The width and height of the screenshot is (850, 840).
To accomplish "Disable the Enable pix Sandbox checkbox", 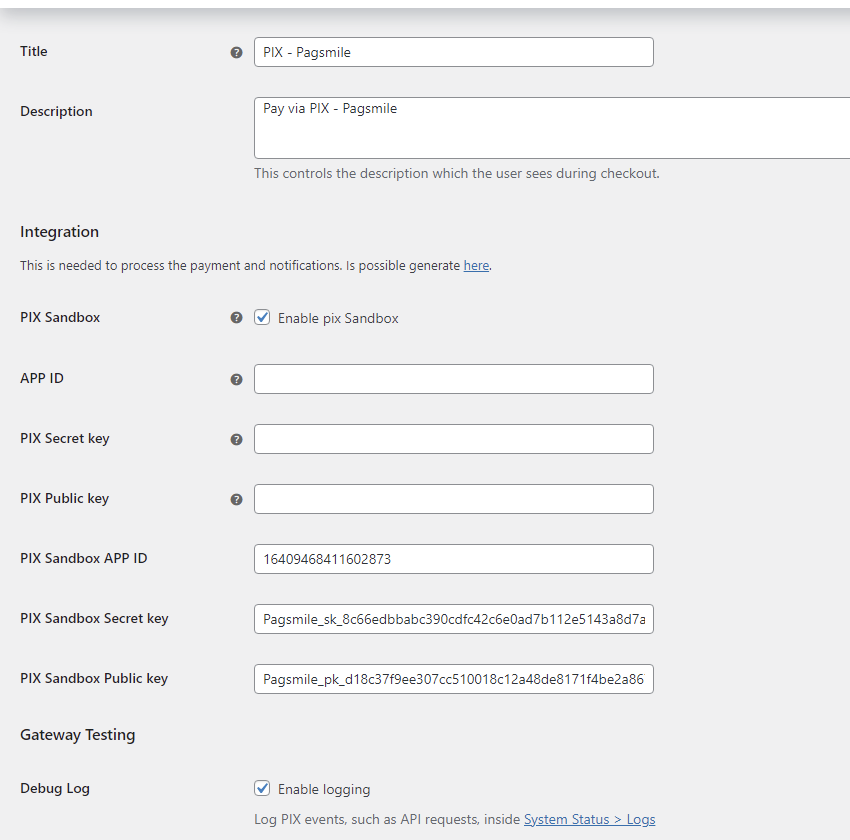I will pyautogui.click(x=263, y=318).
